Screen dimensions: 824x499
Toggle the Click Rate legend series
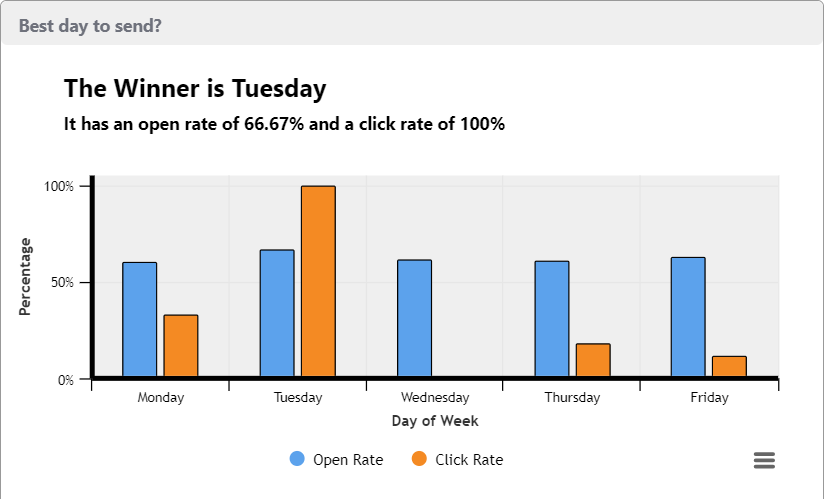tap(469, 460)
